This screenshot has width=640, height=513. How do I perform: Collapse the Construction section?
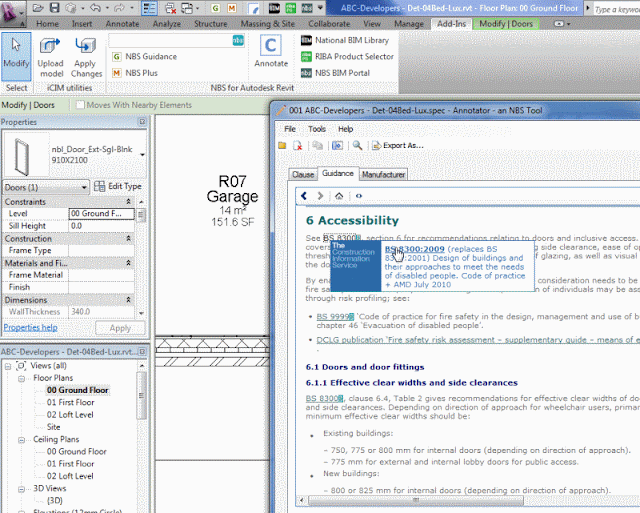tap(128, 239)
